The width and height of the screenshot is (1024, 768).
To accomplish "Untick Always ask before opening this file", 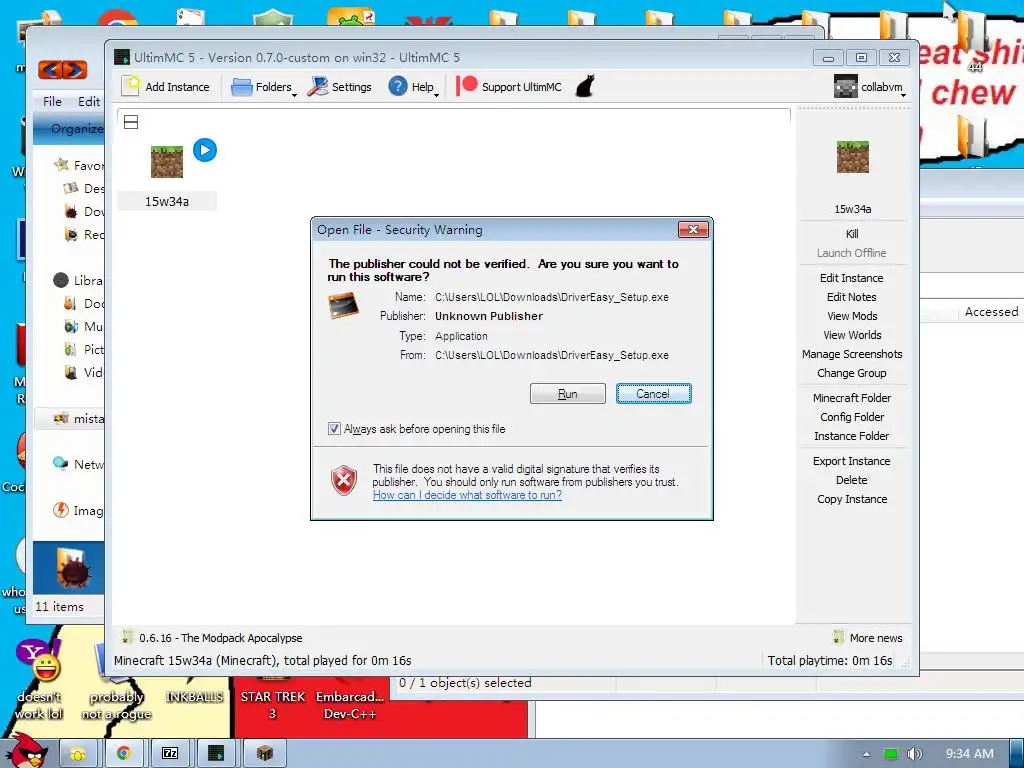I will coord(334,428).
